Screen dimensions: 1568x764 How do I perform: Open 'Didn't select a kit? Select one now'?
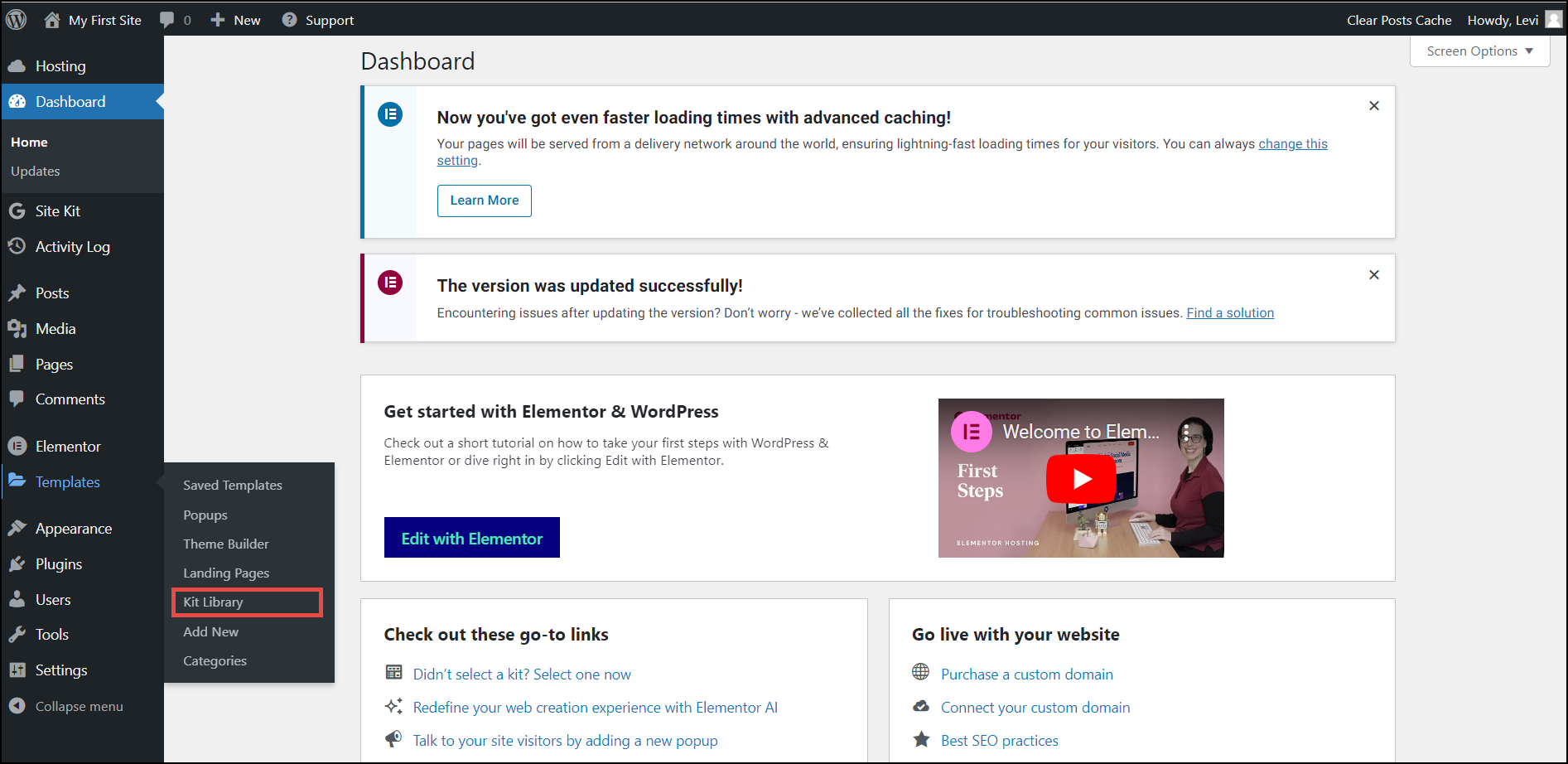(x=522, y=675)
